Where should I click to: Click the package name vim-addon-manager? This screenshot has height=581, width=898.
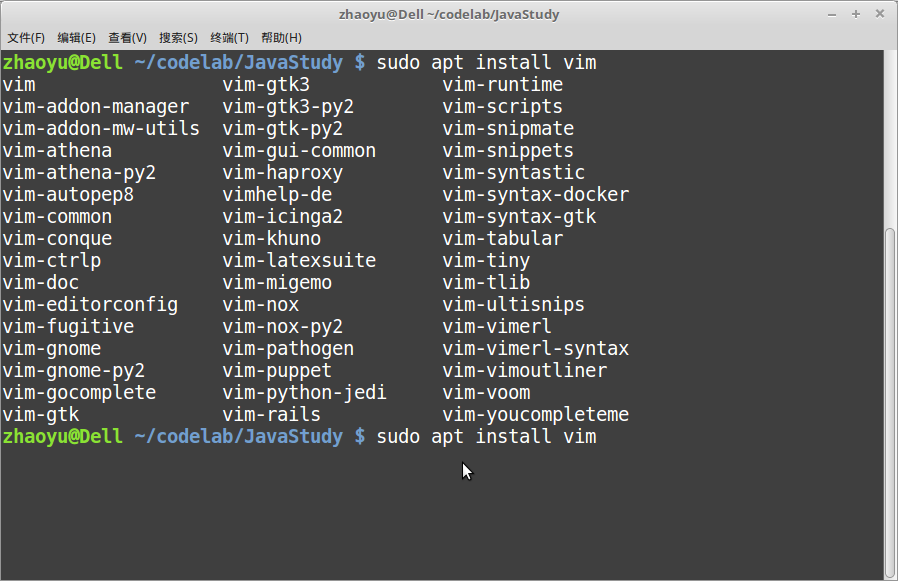(95, 106)
